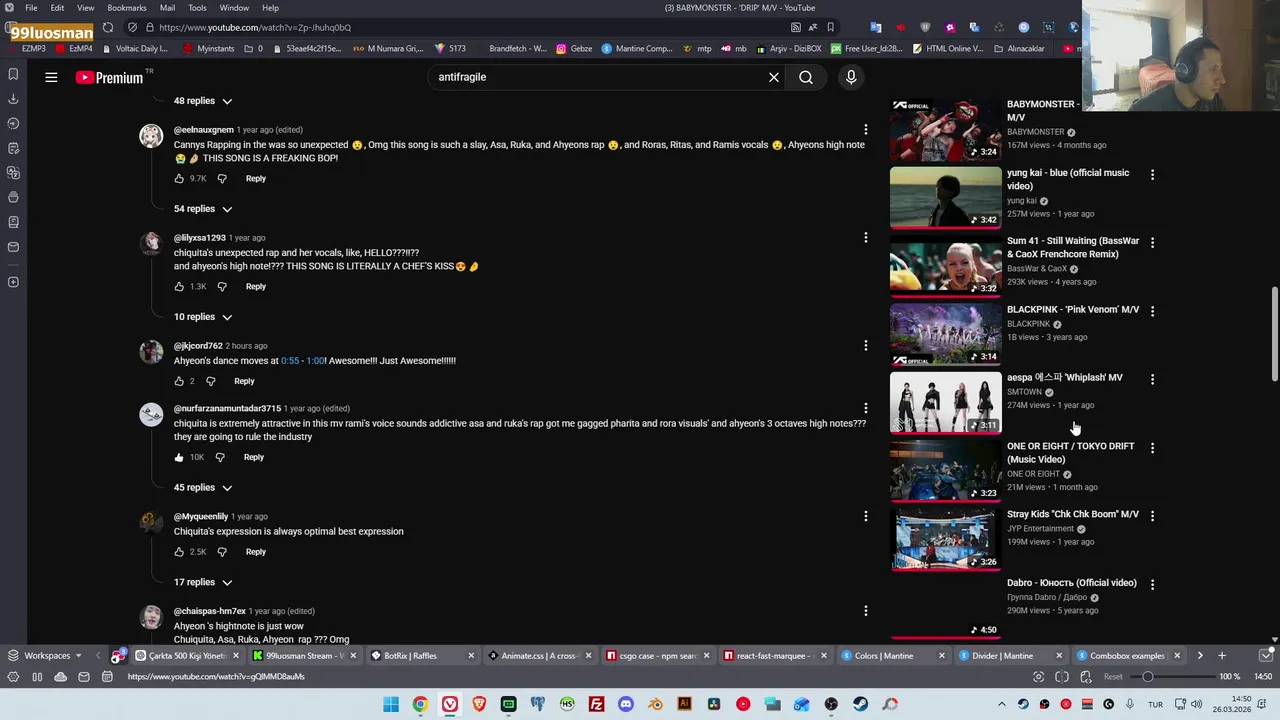Dislike the @nurfarzanamuntadar3715 comment

(220, 457)
